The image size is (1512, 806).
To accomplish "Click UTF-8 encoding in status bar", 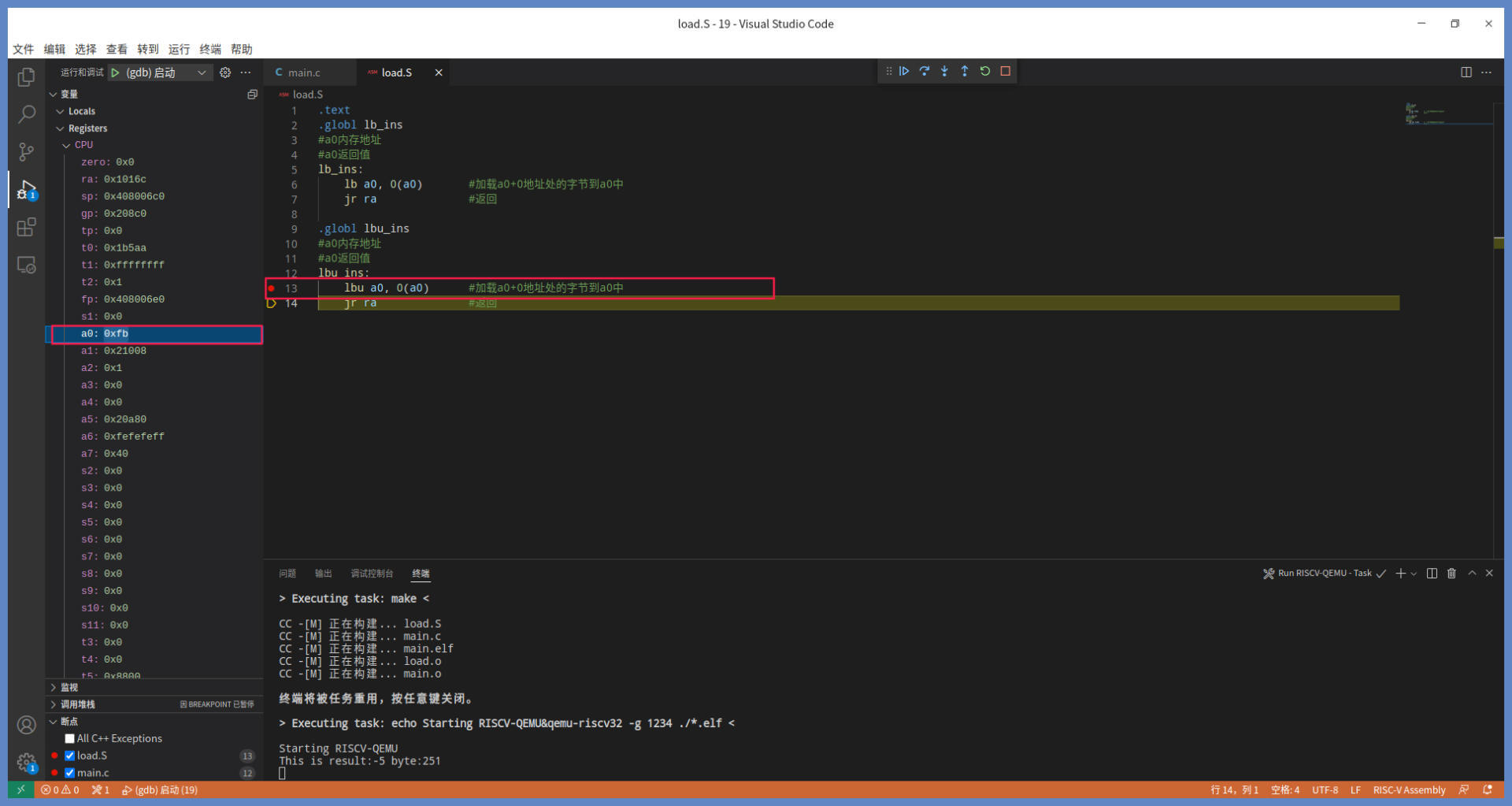I will pyautogui.click(x=1325, y=790).
